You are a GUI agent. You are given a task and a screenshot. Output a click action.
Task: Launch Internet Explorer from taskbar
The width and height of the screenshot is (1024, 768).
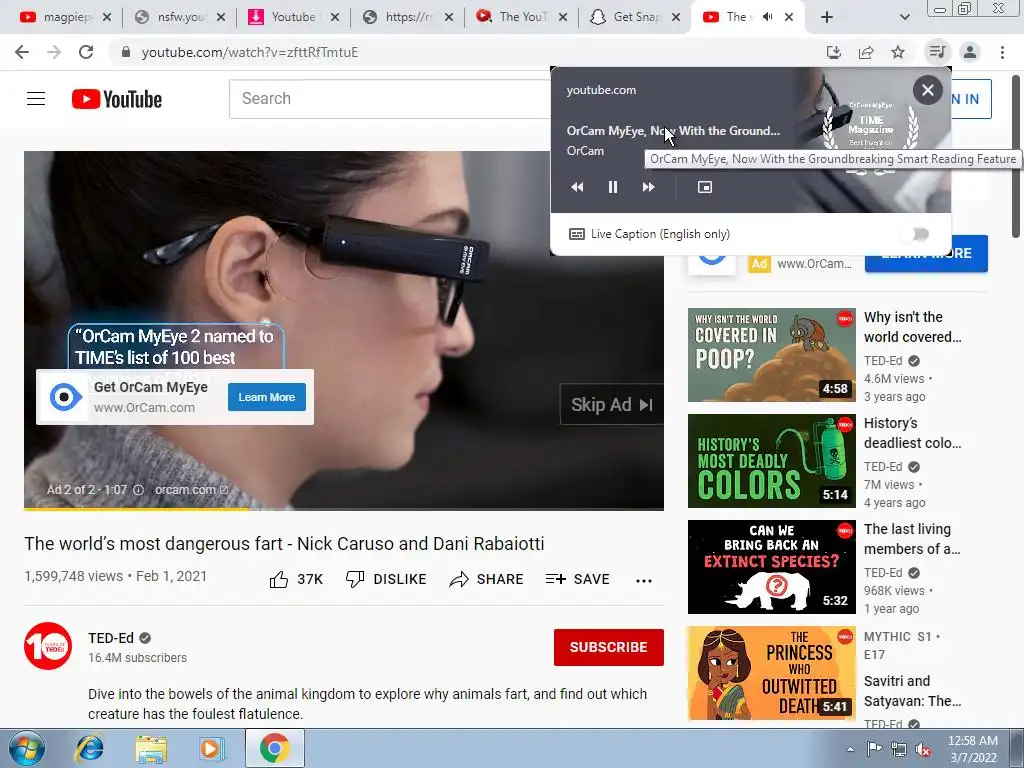[89, 748]
